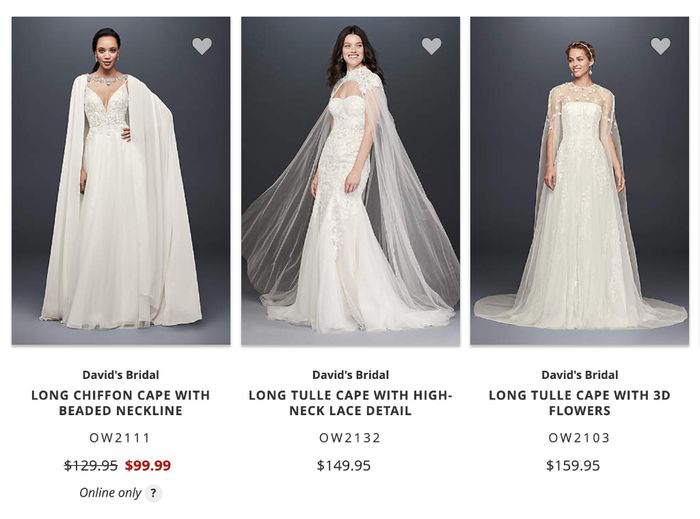The width and height of the screenshot is (700, 519).
Task: Open the Online only question mark tooltip
Action: [x=153, y=493]
